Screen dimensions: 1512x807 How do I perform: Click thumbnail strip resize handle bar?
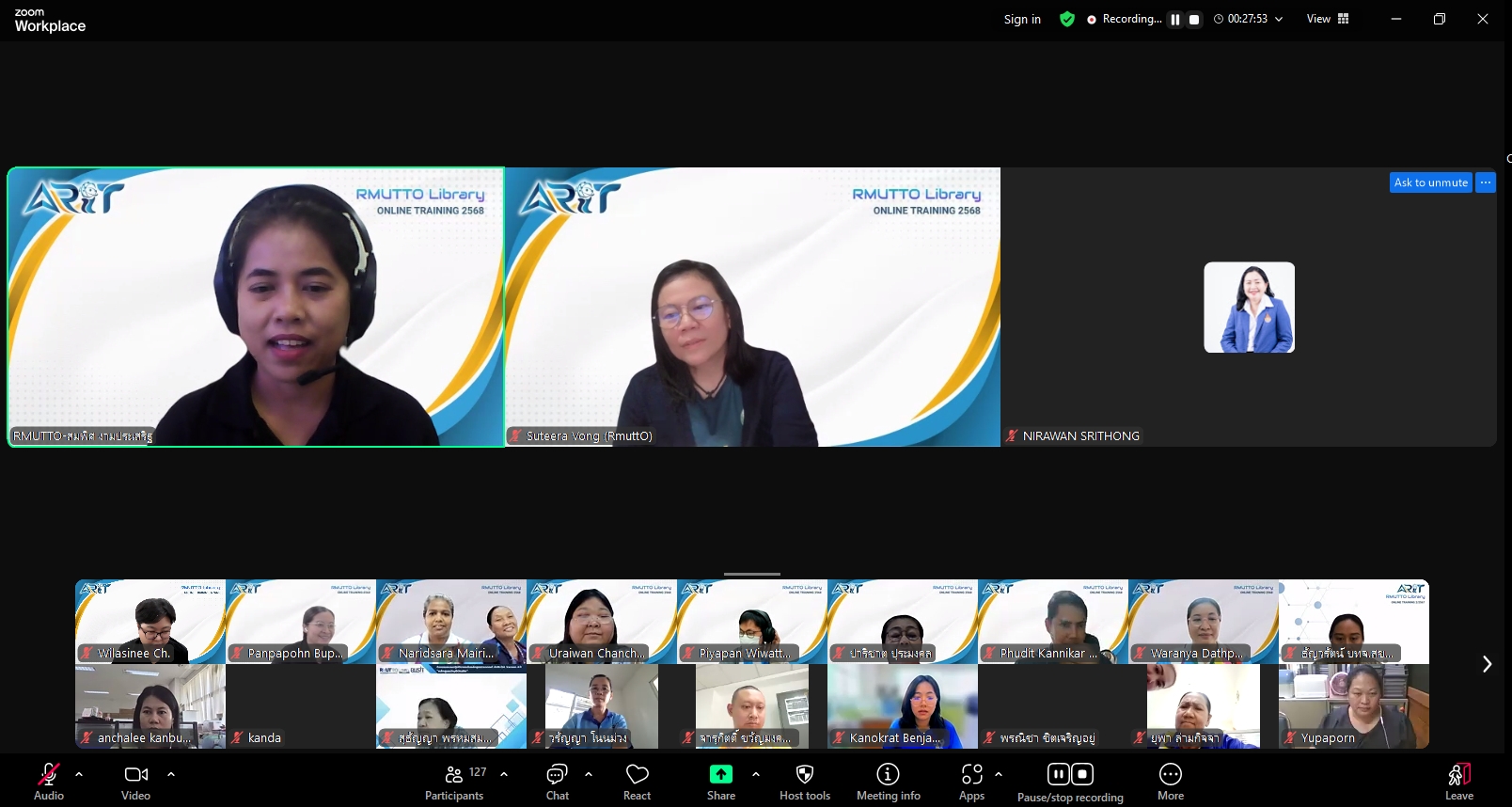pyautogui.click(x=752, y=574)
